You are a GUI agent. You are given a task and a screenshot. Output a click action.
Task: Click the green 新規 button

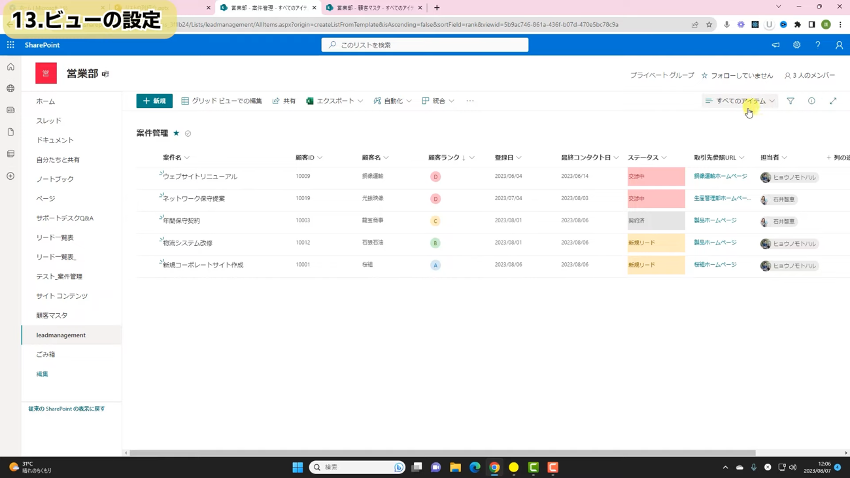[154, 101]
